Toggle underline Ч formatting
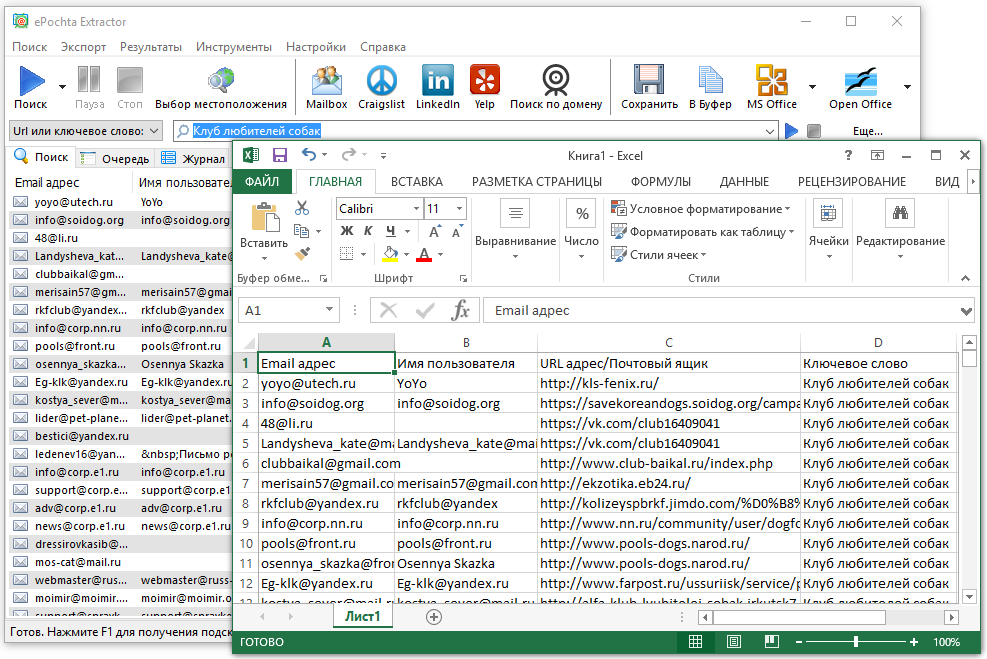This screenshot has width=987, height=659. (391, 231)
